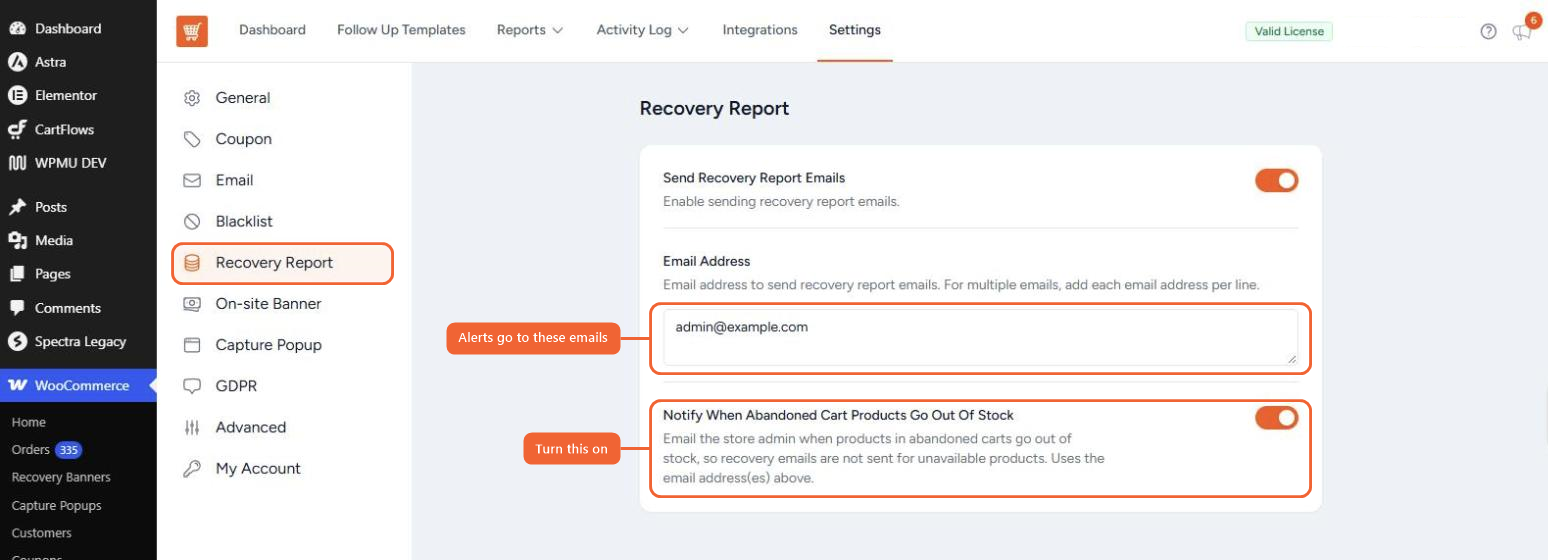The image size is (1548, 560).
Task: Click the Valid License badge
Action: coord(1289,31)
